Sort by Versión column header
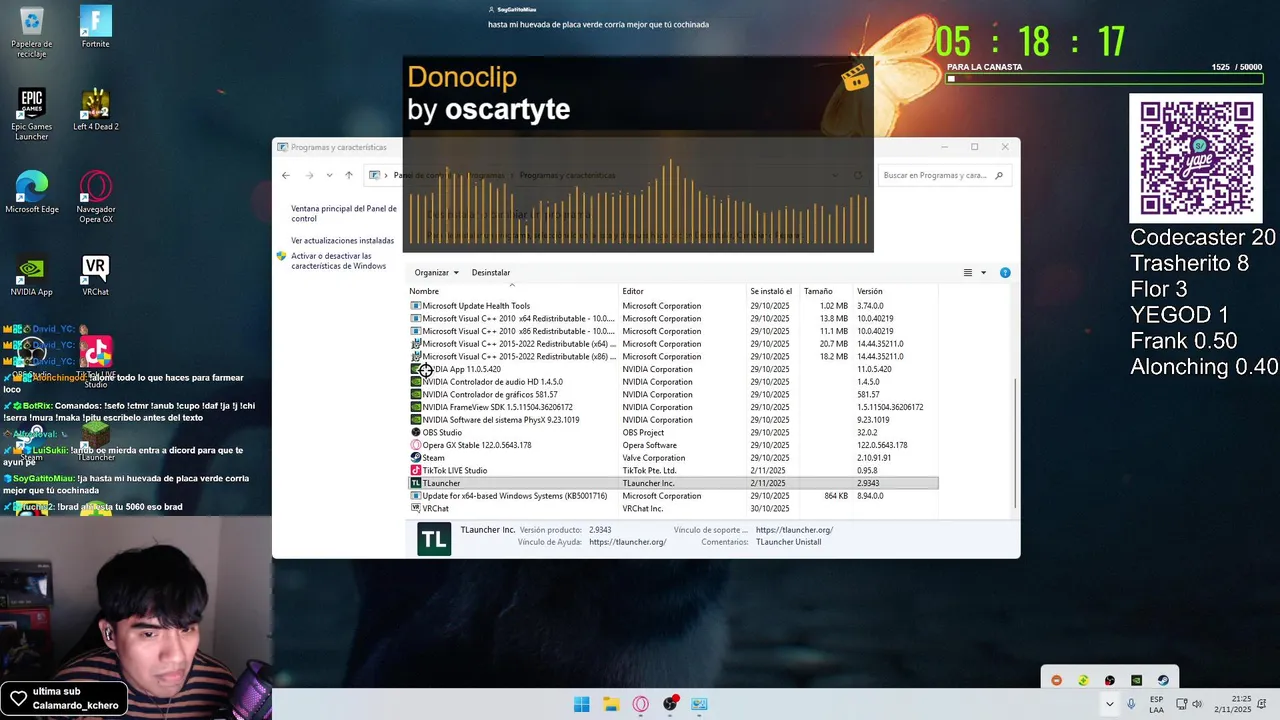This screenshot has width=1280, height=720. click(x=896, y=291)
